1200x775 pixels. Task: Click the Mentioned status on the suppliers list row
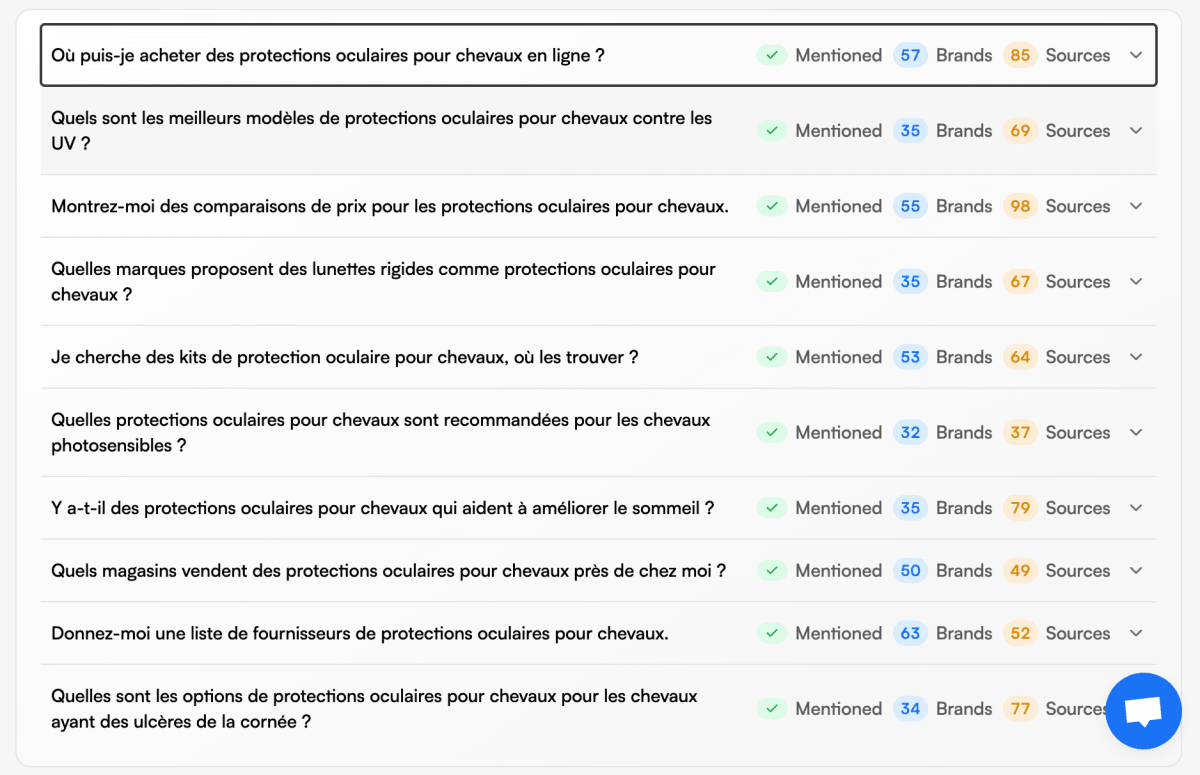838,632
